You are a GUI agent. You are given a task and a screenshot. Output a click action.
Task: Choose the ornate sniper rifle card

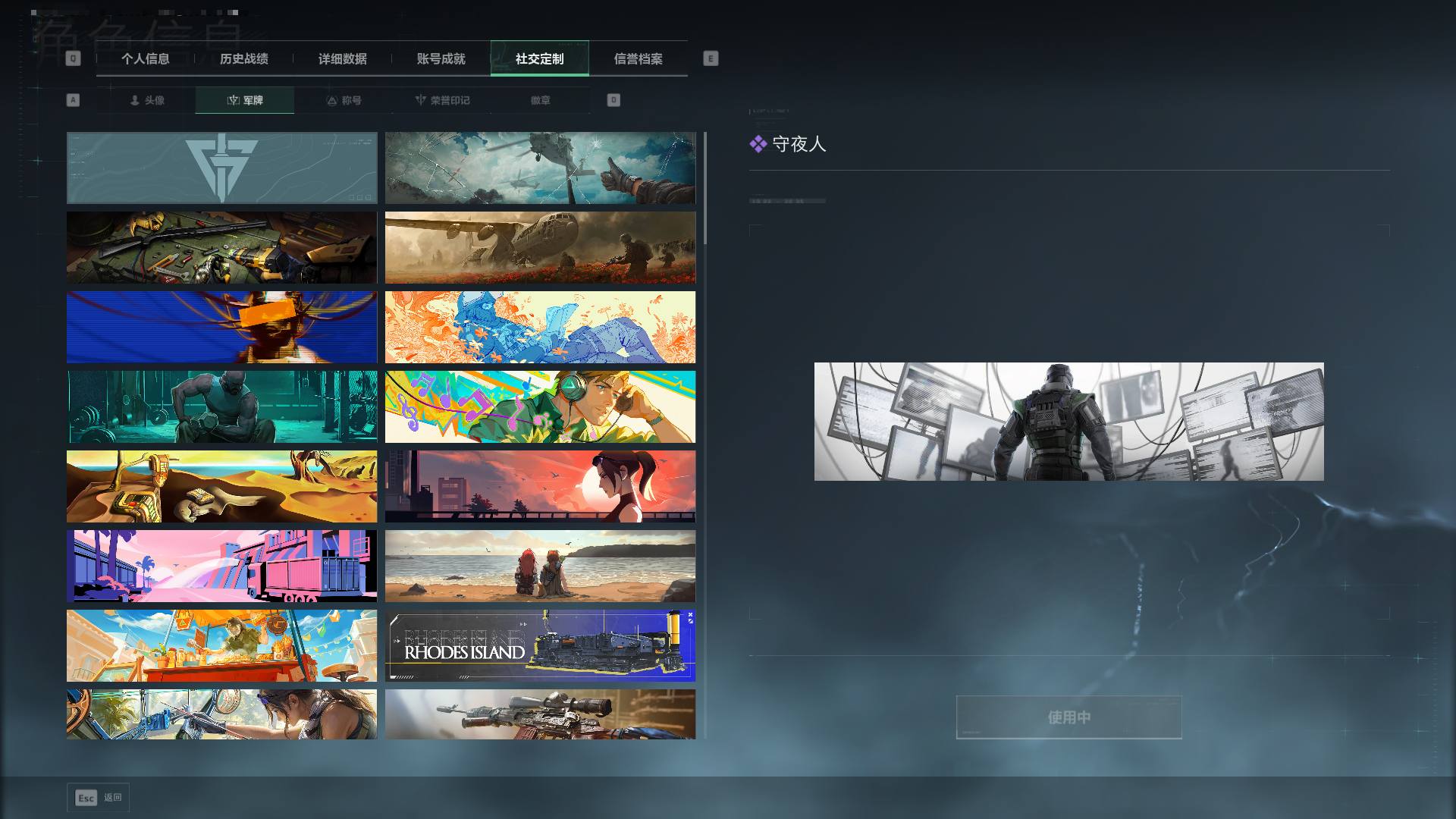(x=540, y=714)
